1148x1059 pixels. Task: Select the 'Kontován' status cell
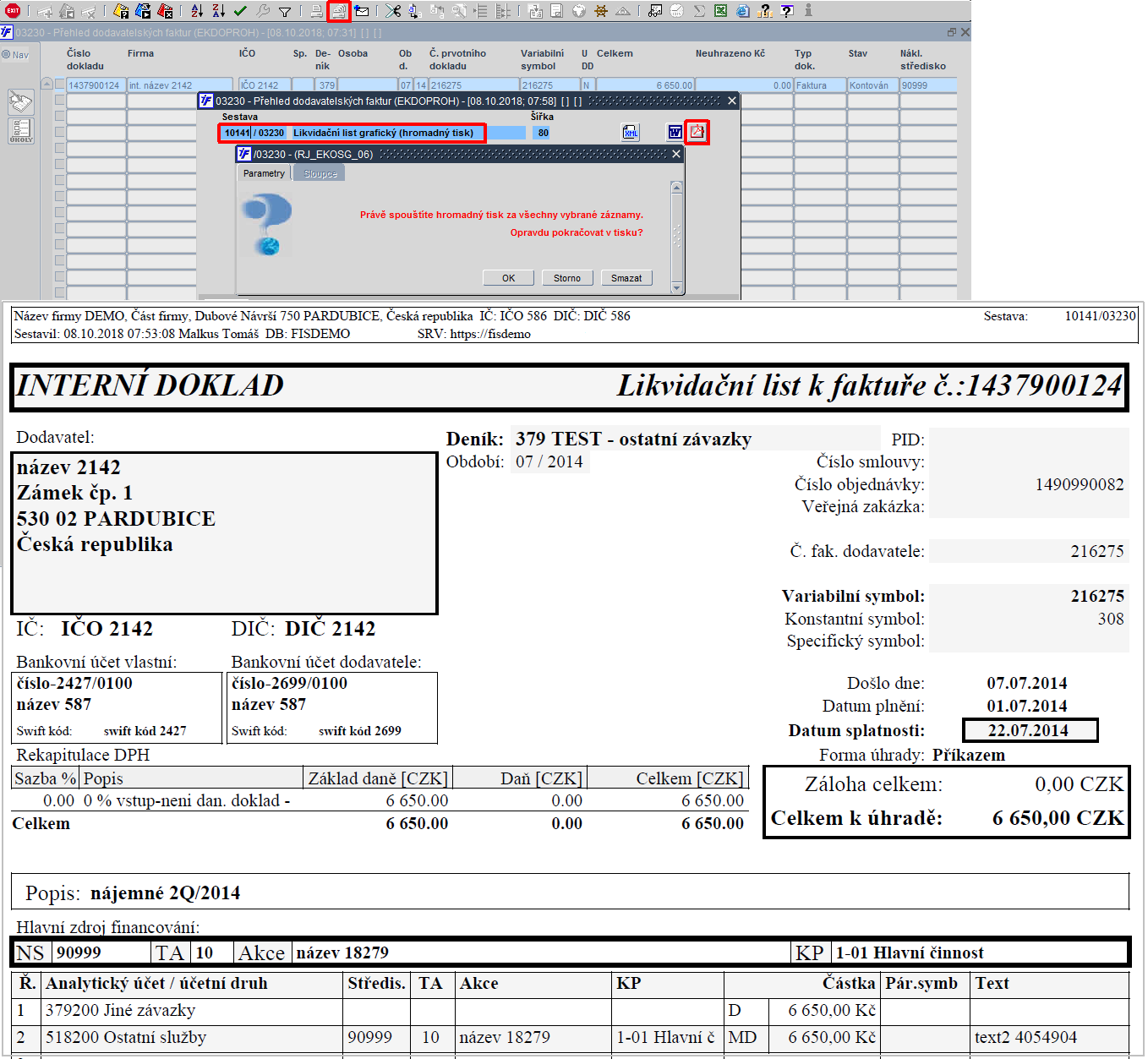[873, 85]
